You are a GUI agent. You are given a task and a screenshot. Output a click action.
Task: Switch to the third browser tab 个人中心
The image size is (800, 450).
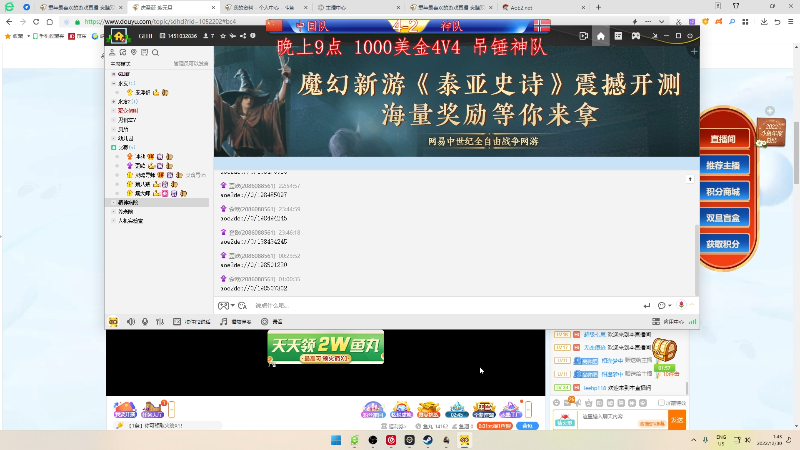[265, 7]
